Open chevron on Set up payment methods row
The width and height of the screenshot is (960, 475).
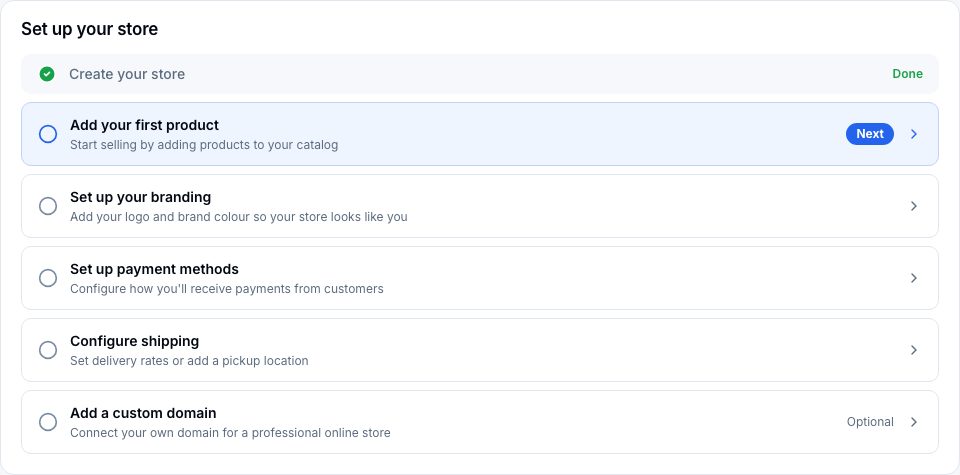pos(913,279)
